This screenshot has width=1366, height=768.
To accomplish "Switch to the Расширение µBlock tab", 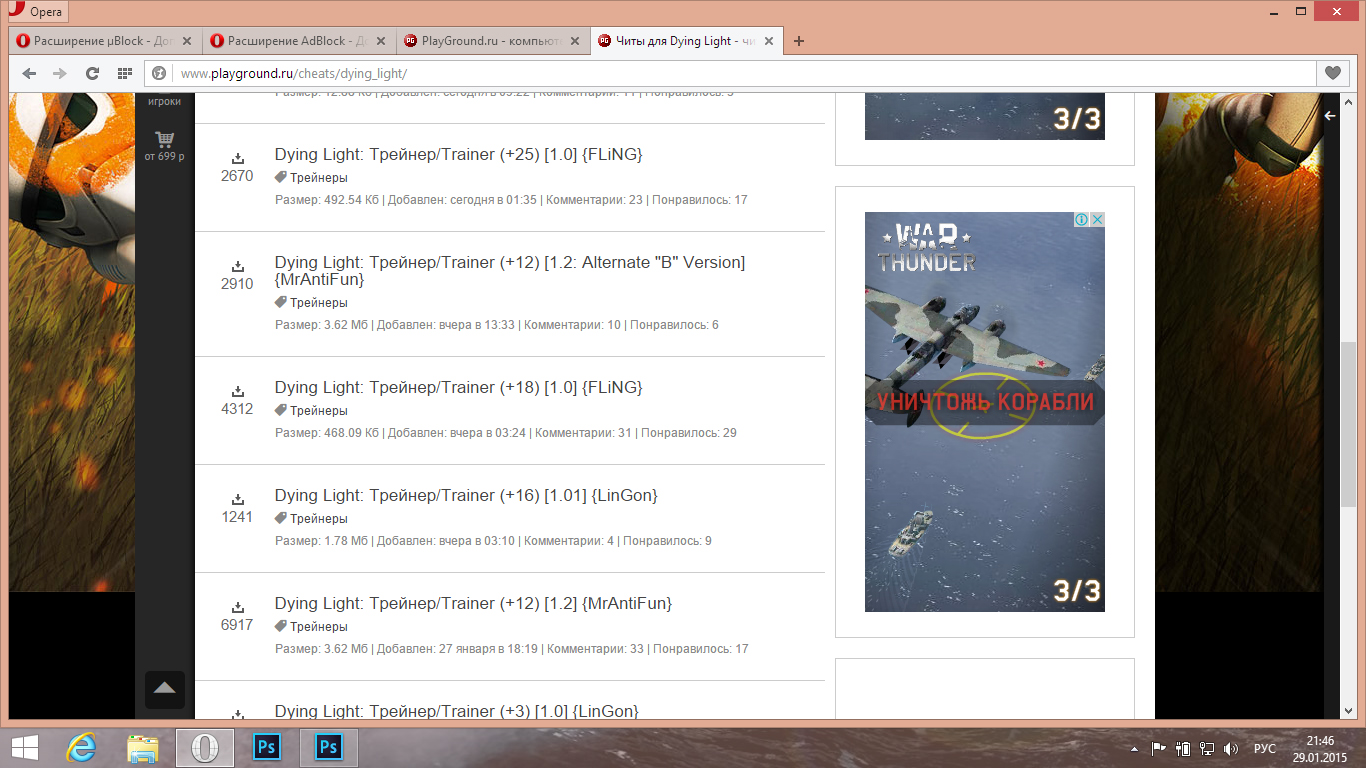I will click(x=104, y=41).
